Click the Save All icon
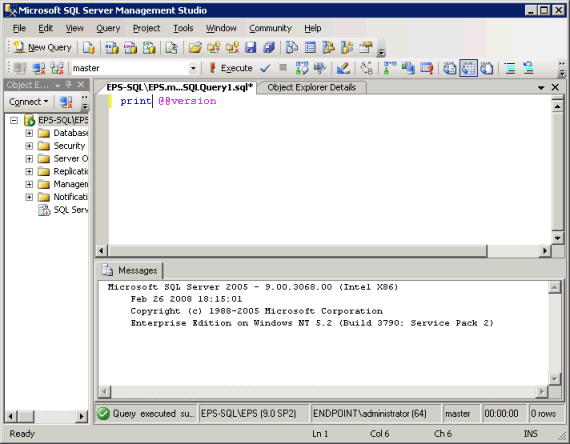Screen dimensions: 570x444 (x=269, y=47)
